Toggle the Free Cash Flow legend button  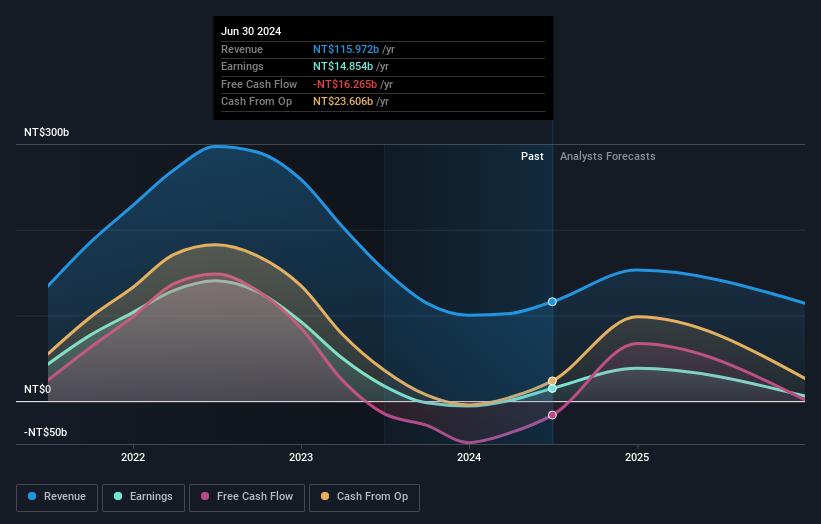tap(247, 497)
